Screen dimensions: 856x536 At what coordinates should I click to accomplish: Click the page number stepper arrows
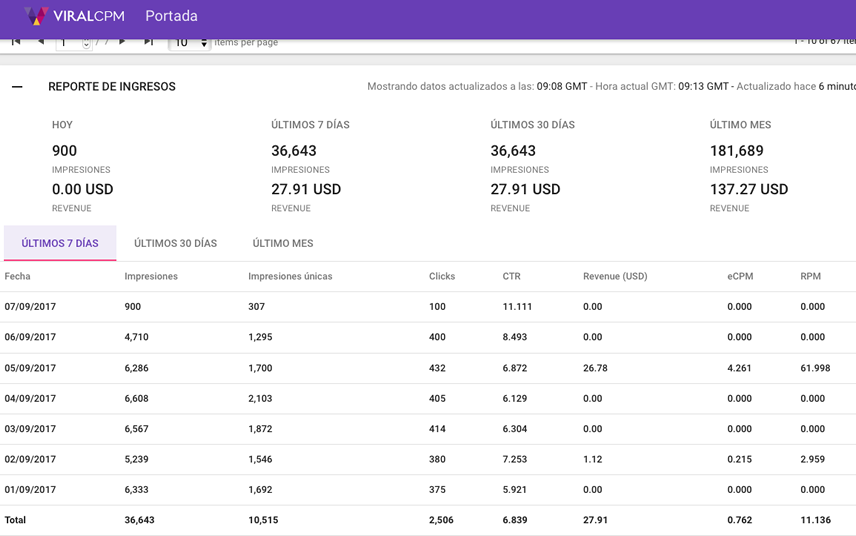tap(86, 43)
